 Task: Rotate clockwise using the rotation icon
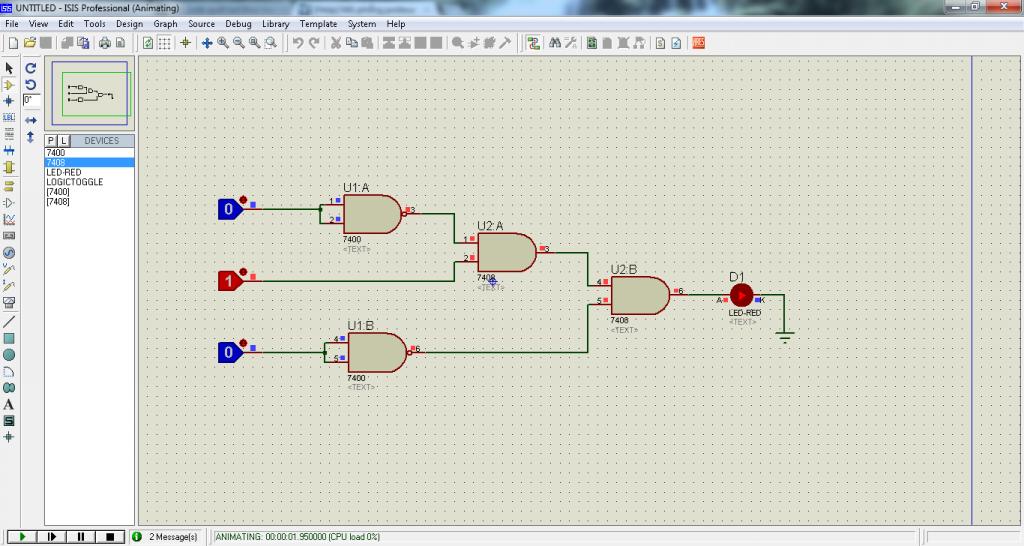click(x=31, y=68)
